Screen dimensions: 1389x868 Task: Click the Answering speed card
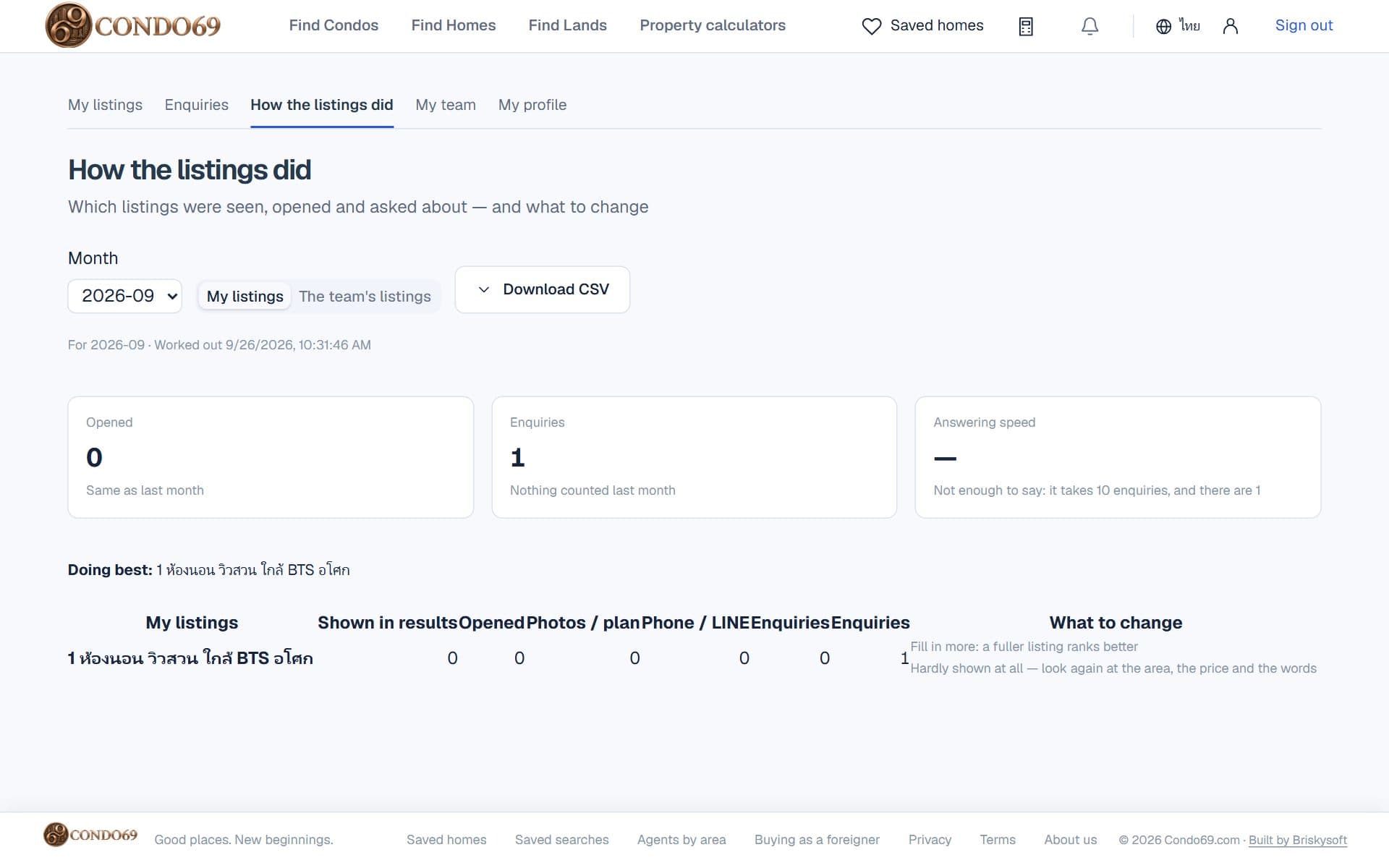(1118, 457)
